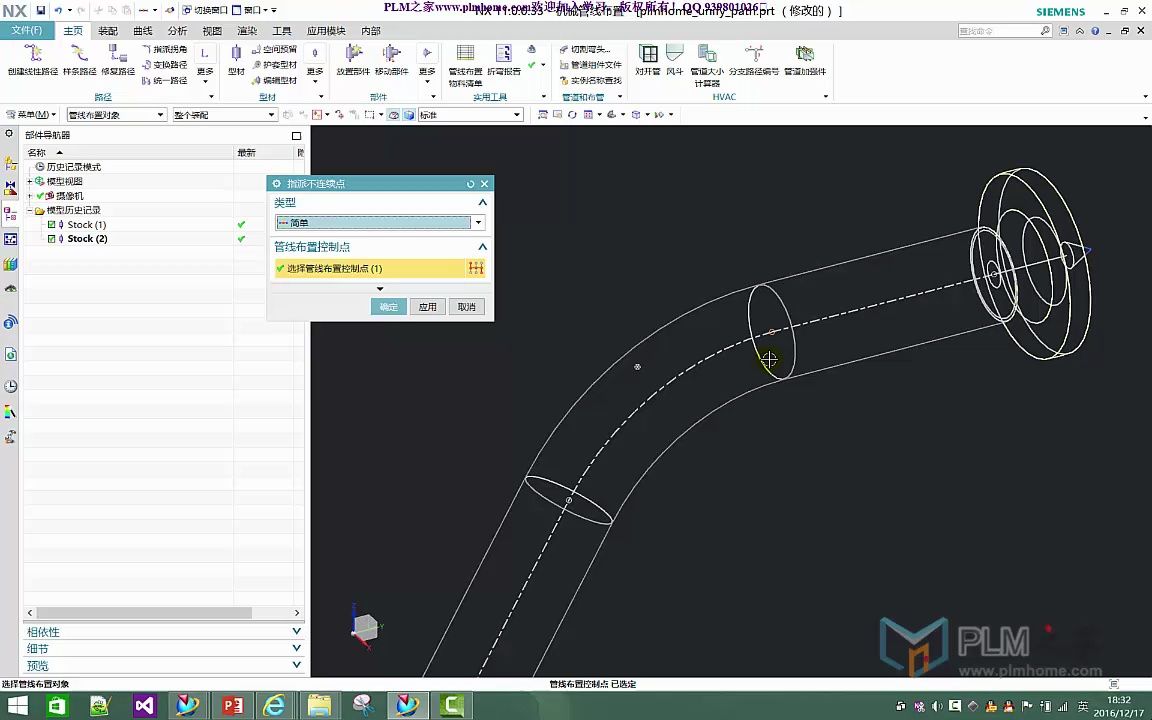Open the history clock sidebar icon
Image resolution: width=1152 pixels, height=720 pixels.
point(10,386)
